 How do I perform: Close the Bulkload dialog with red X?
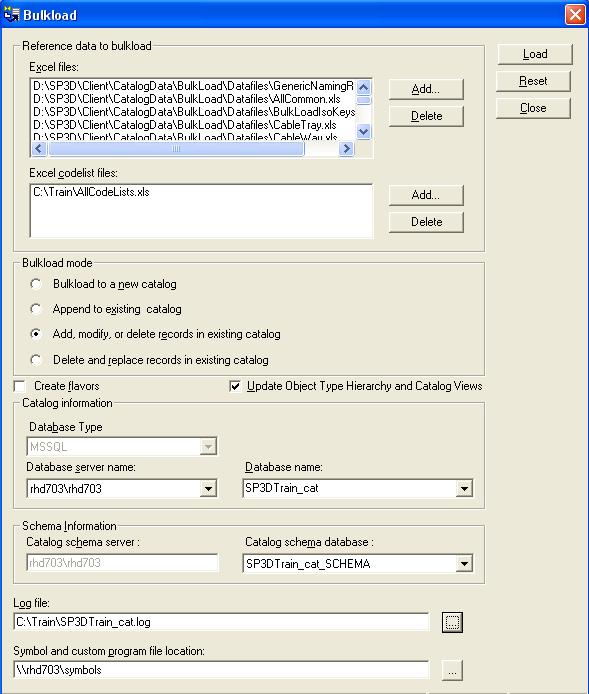575,15
